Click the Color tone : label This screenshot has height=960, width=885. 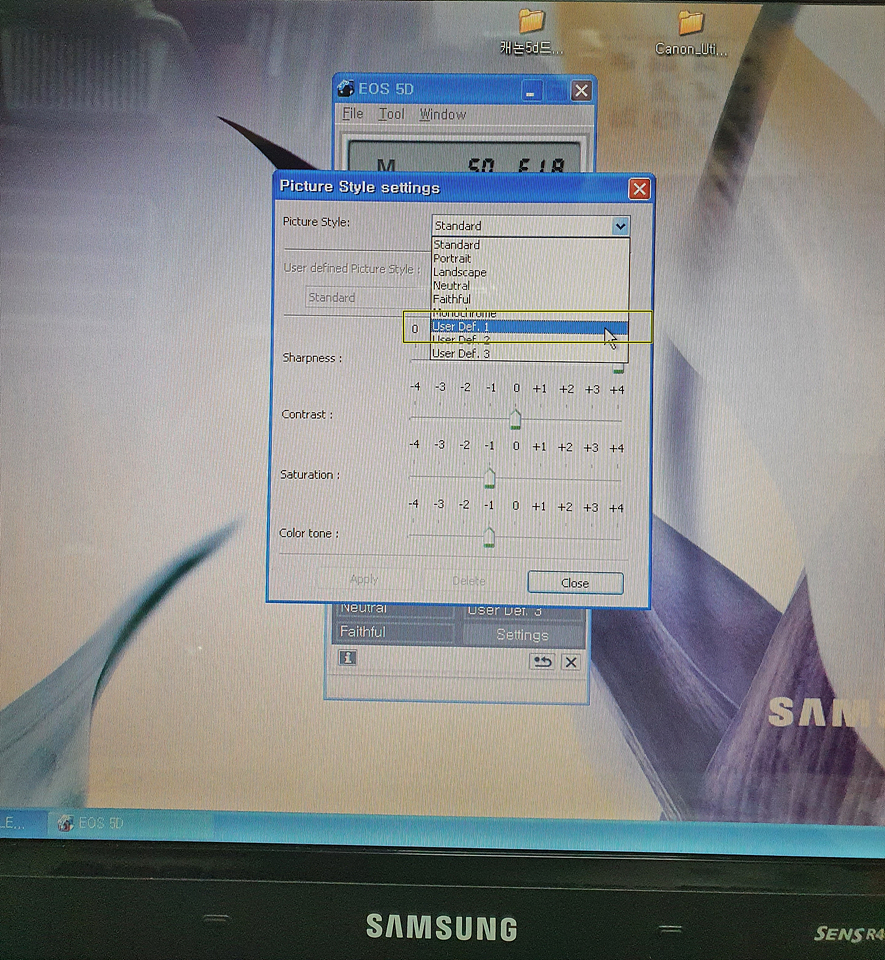coord(308,533)
